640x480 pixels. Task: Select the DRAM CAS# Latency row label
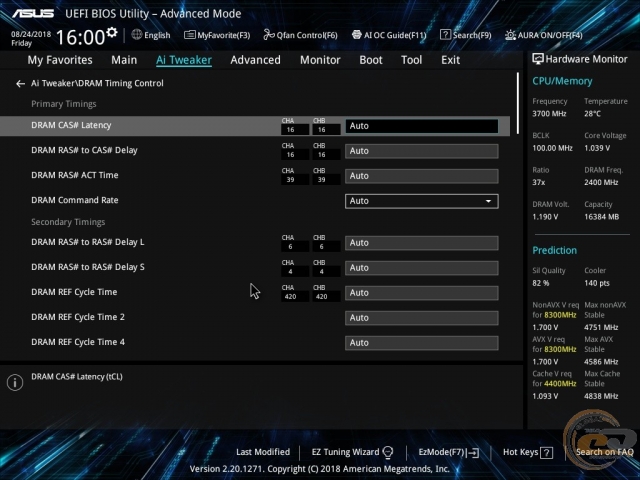[x=71, y=125]
